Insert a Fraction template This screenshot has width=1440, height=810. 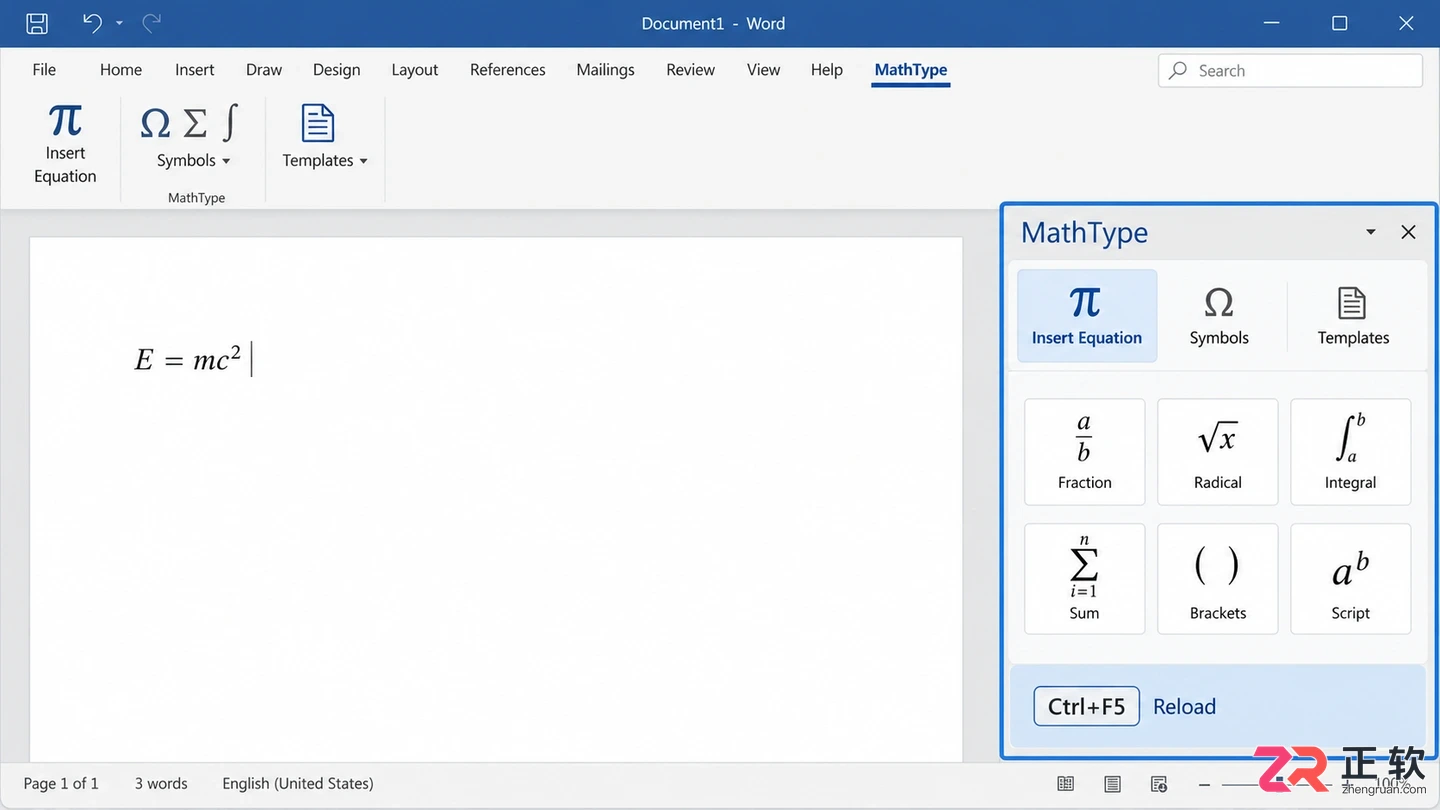tap(1085, 452)
